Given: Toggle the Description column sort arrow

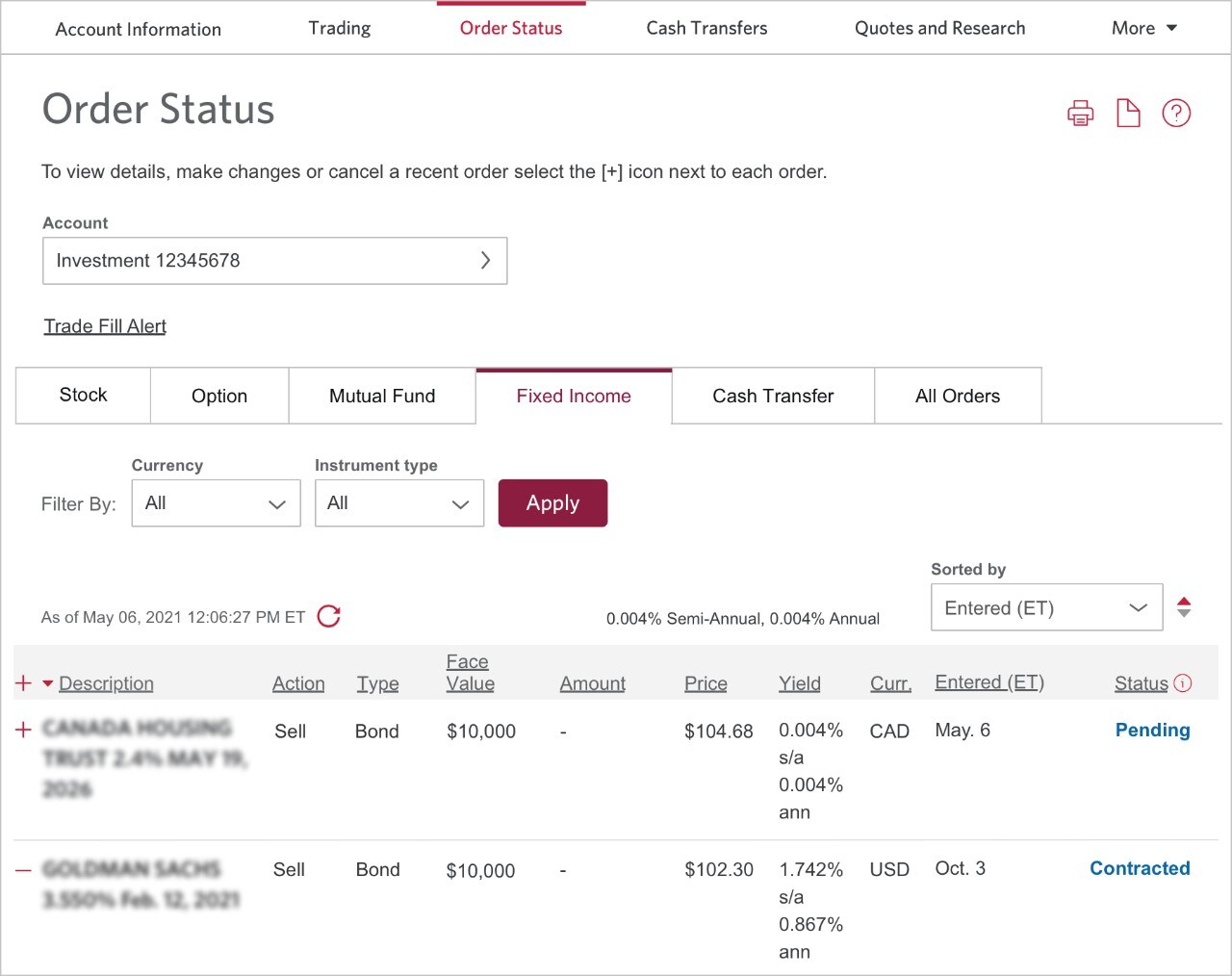Looking at the screenshot, I should click(48, 684).
